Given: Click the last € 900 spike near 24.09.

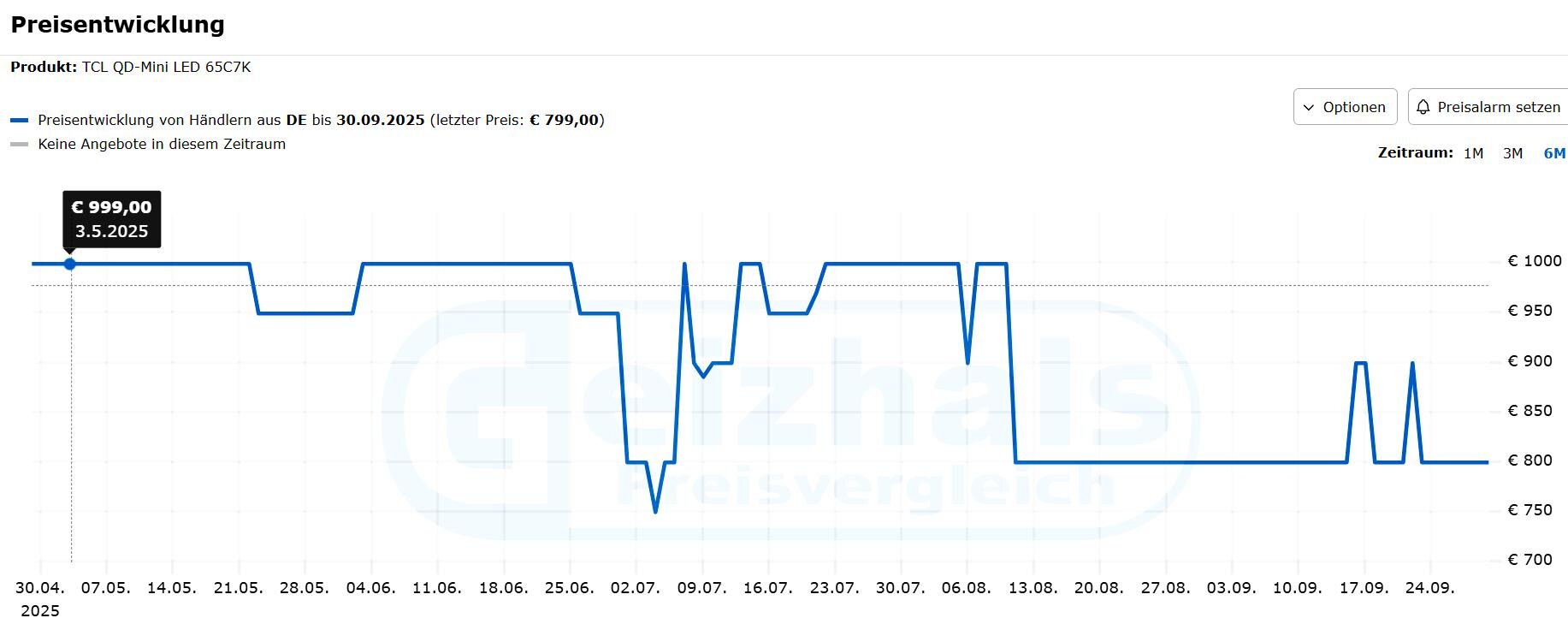Looking at the screenshot, I should pos(1411,364).
